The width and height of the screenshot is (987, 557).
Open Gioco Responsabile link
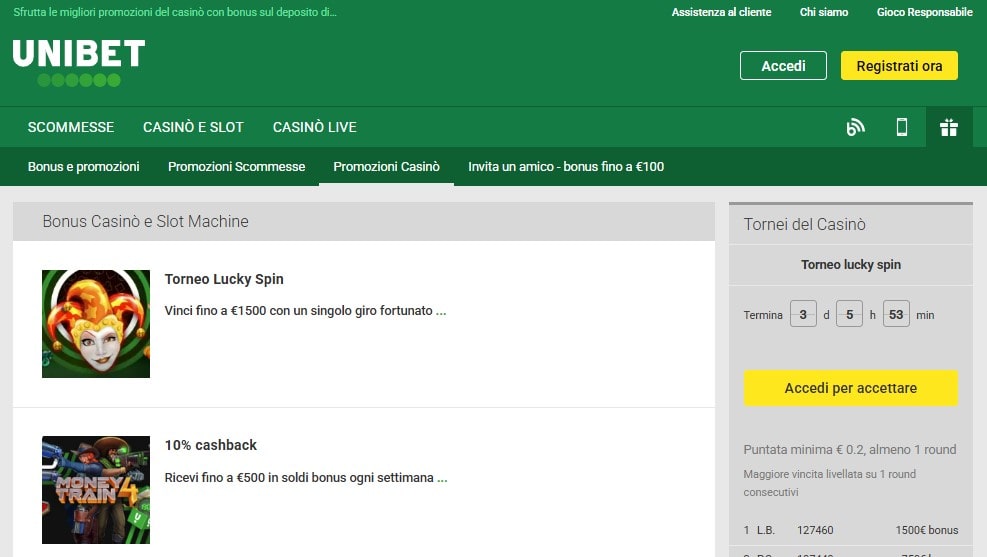pos(925,12)
